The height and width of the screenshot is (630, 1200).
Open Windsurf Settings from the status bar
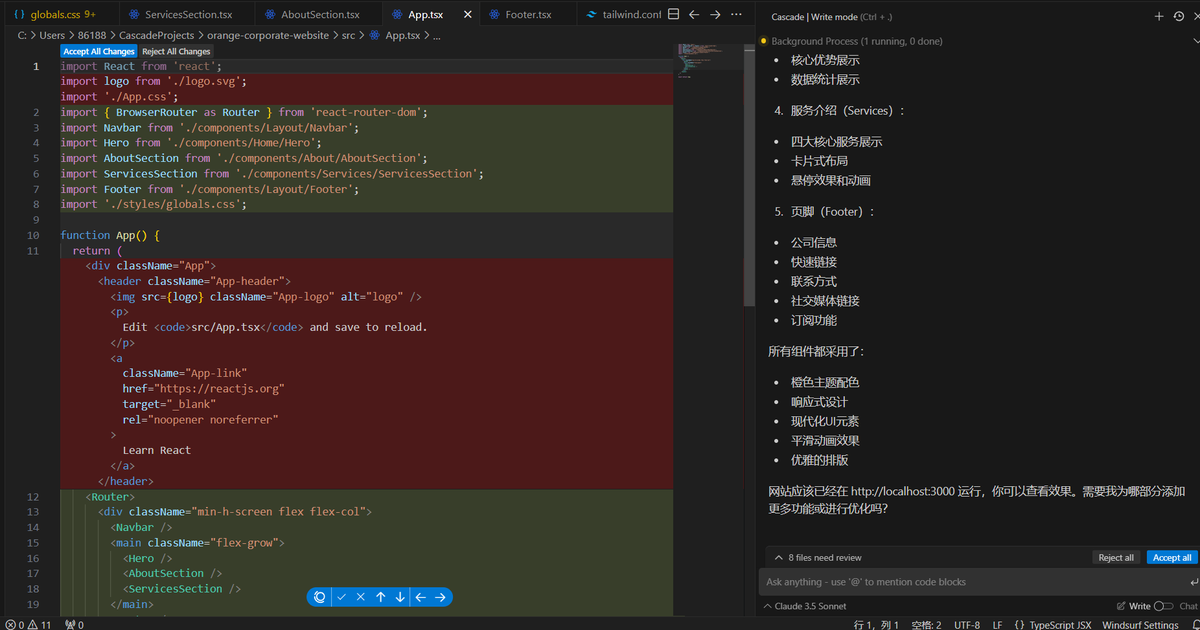(x=1140, y=624)
